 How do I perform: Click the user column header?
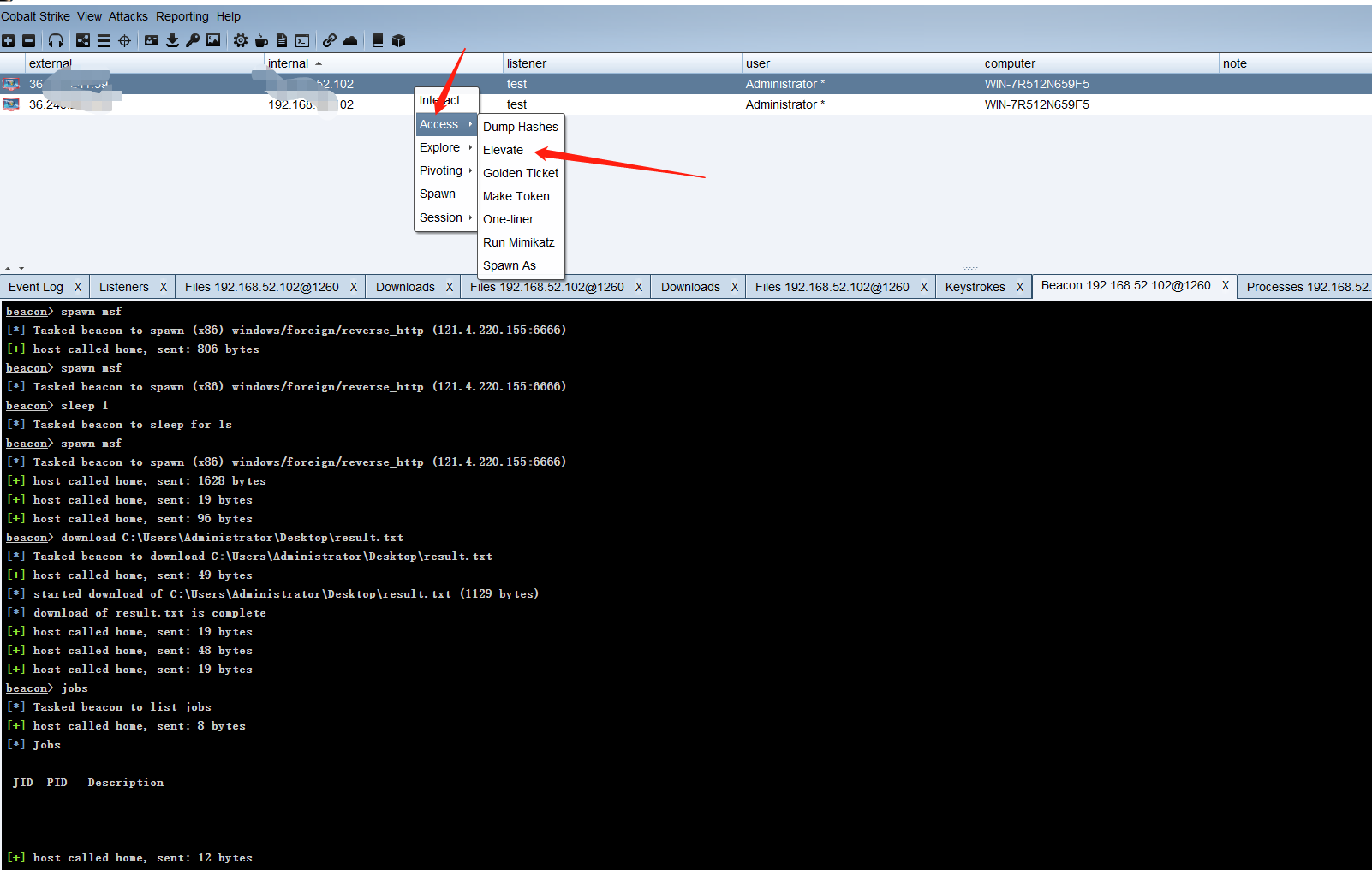click(x=861, y=63)
